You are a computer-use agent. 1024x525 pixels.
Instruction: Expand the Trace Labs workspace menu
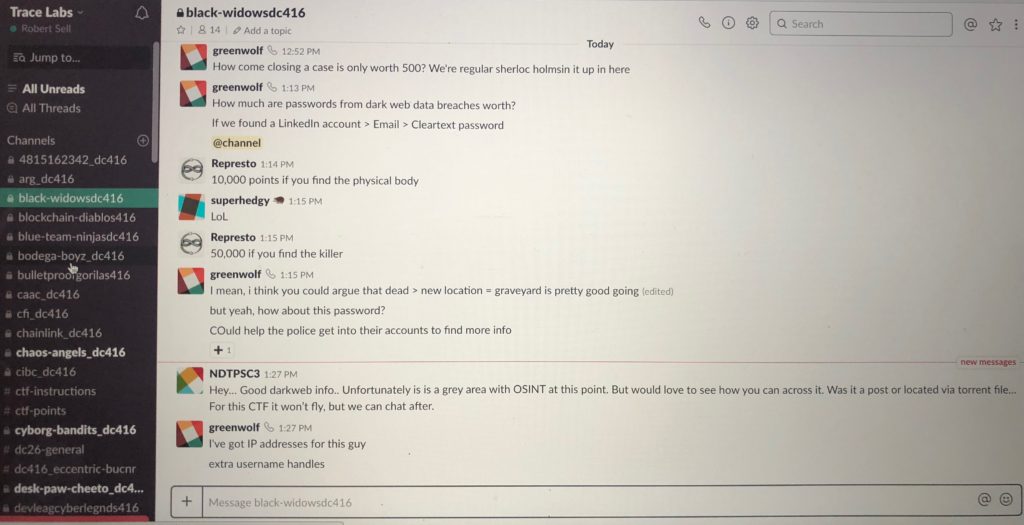pos(46,12)
